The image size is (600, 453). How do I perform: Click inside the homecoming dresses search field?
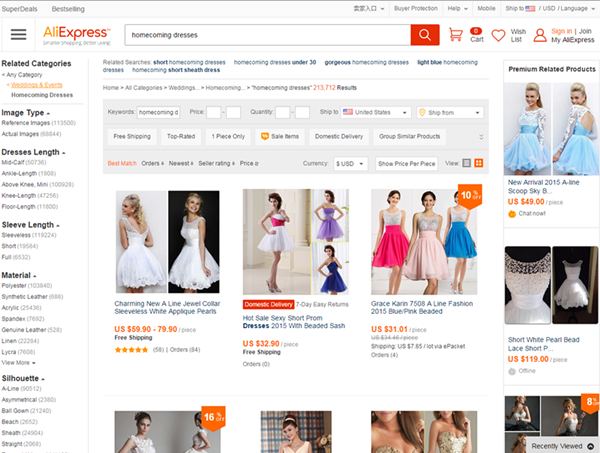pyautogui.click(x=265, y=35)
